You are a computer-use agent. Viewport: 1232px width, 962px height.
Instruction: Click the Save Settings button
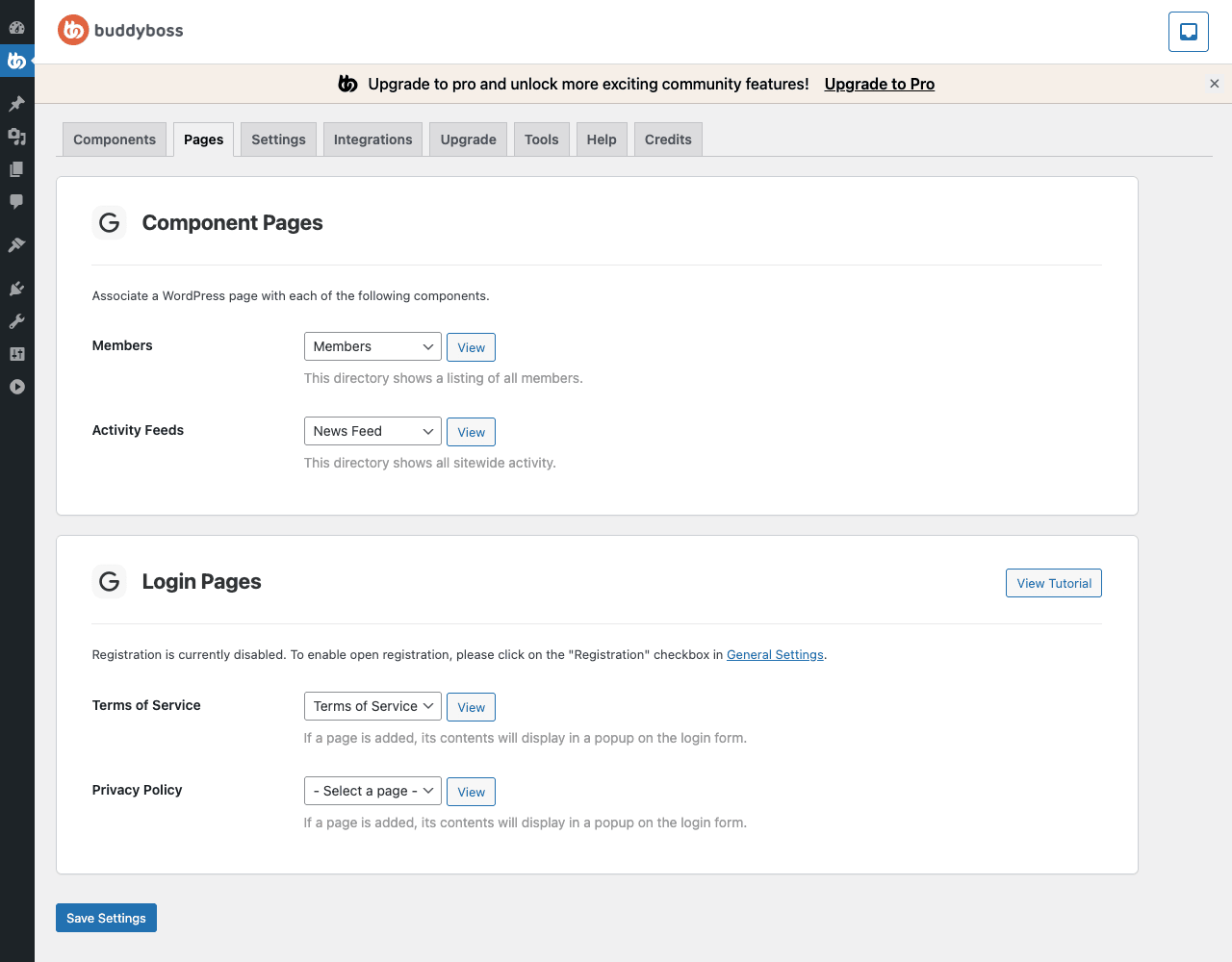(106, 918)
